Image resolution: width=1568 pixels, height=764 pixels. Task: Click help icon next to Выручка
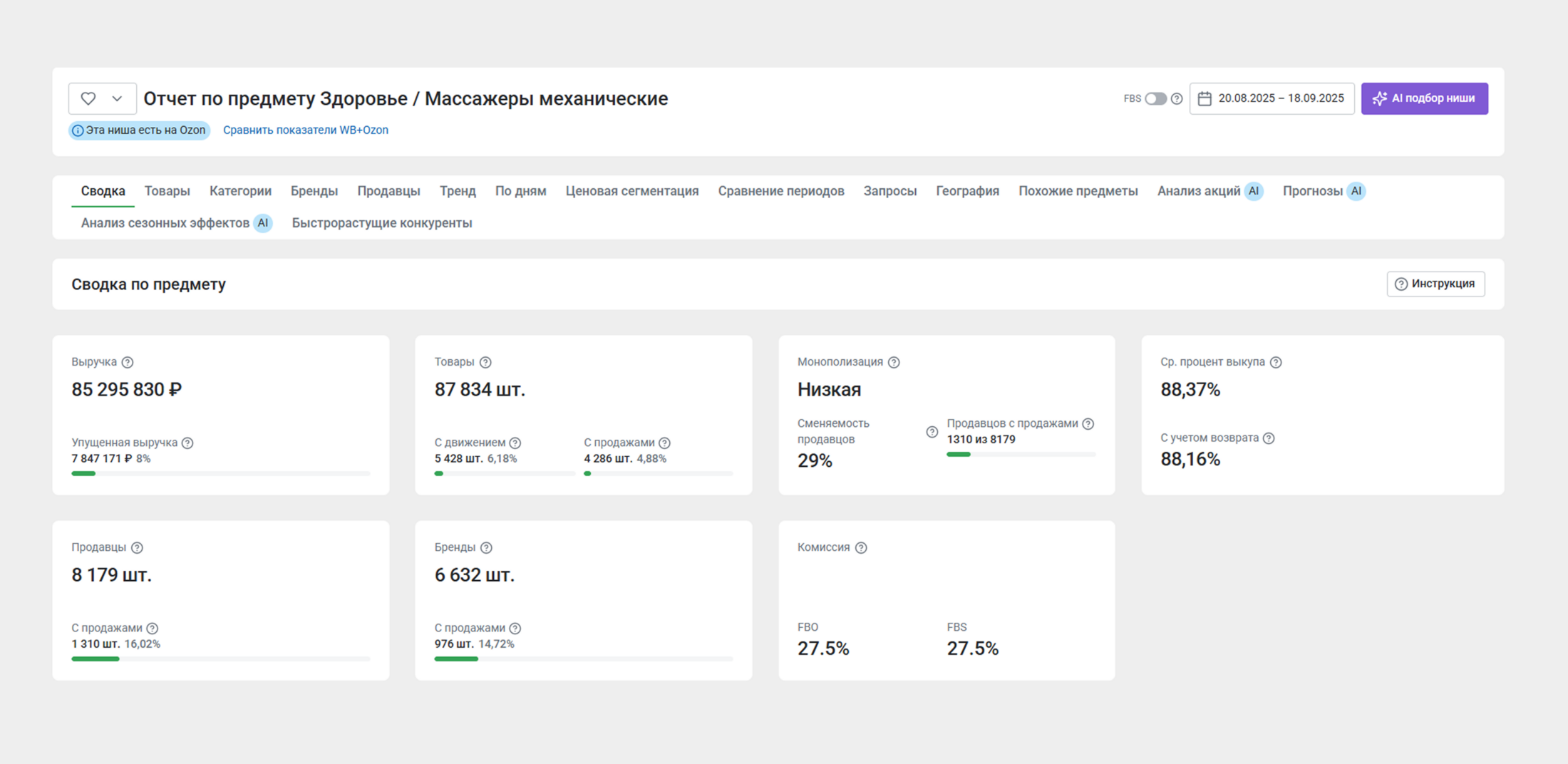[x=128, y=362]
